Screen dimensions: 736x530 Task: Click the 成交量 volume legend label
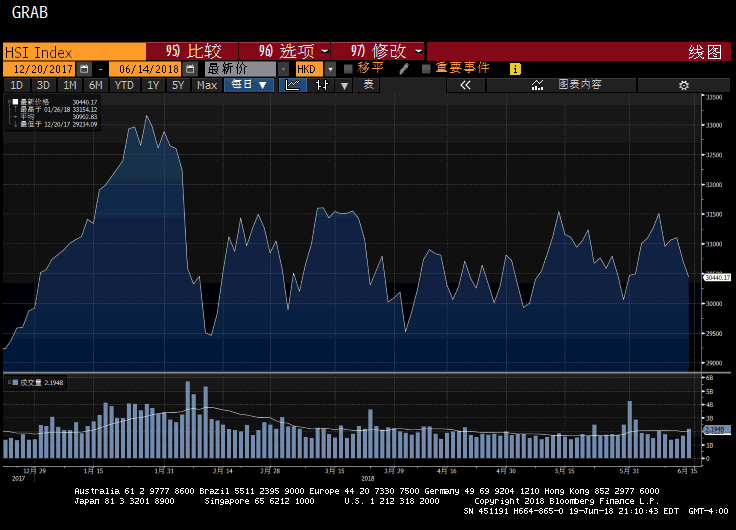click(31, 383)
